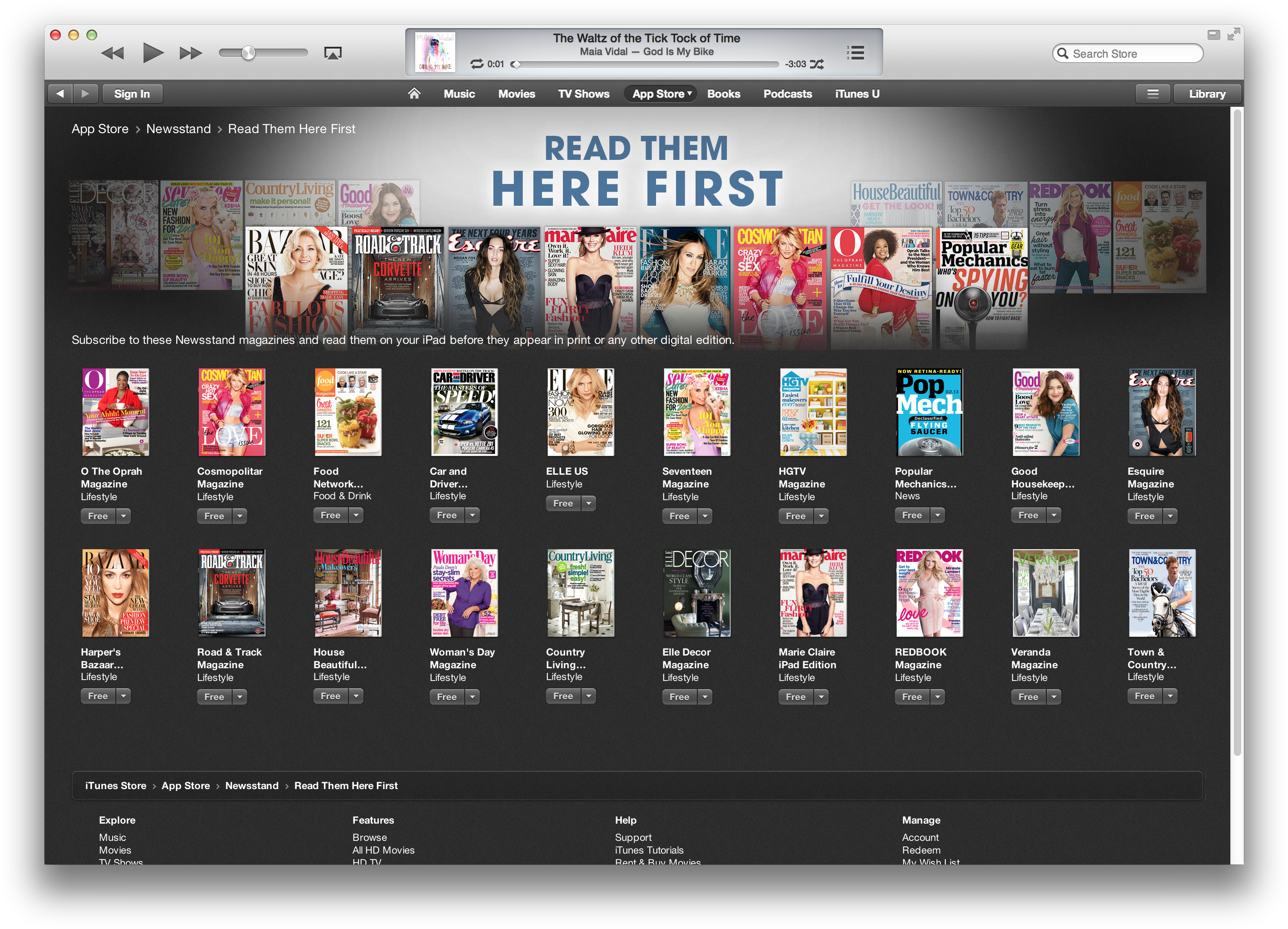Viewport: 1288px width, 929px height.
Task: Switch to the Podcasts tab
Action: 787,94
